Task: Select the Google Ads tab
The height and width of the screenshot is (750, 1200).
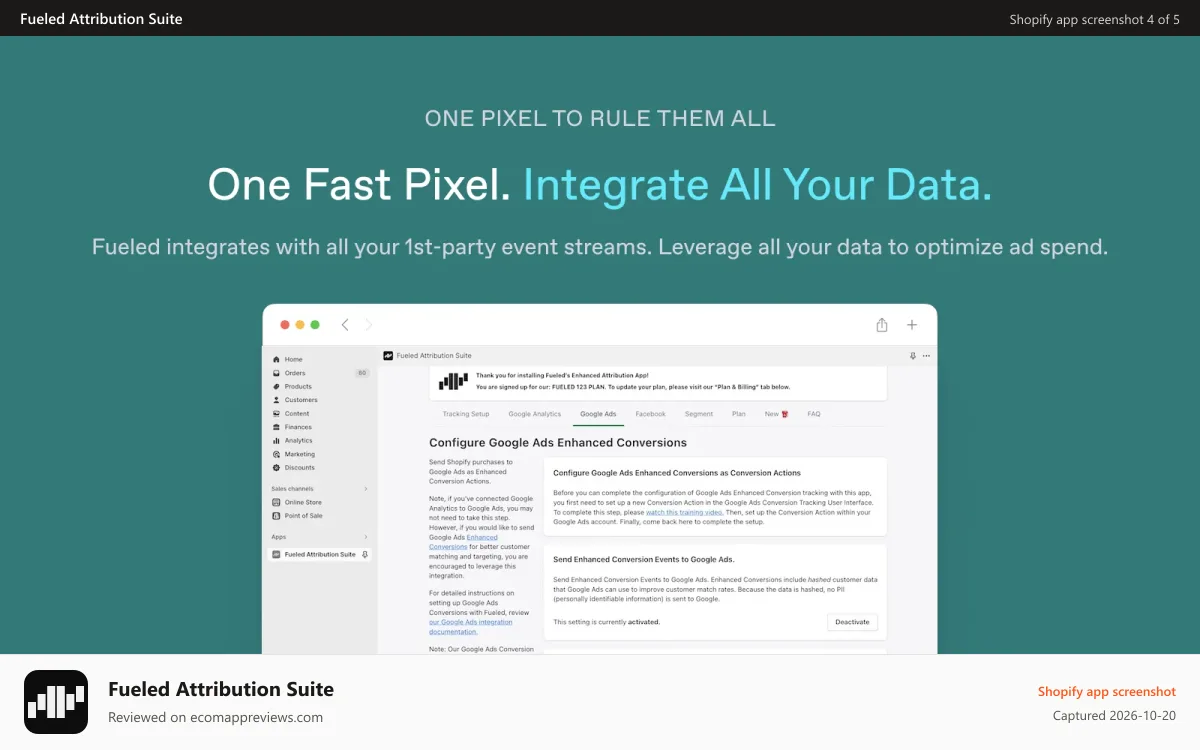Action: [x=598, y=414]
